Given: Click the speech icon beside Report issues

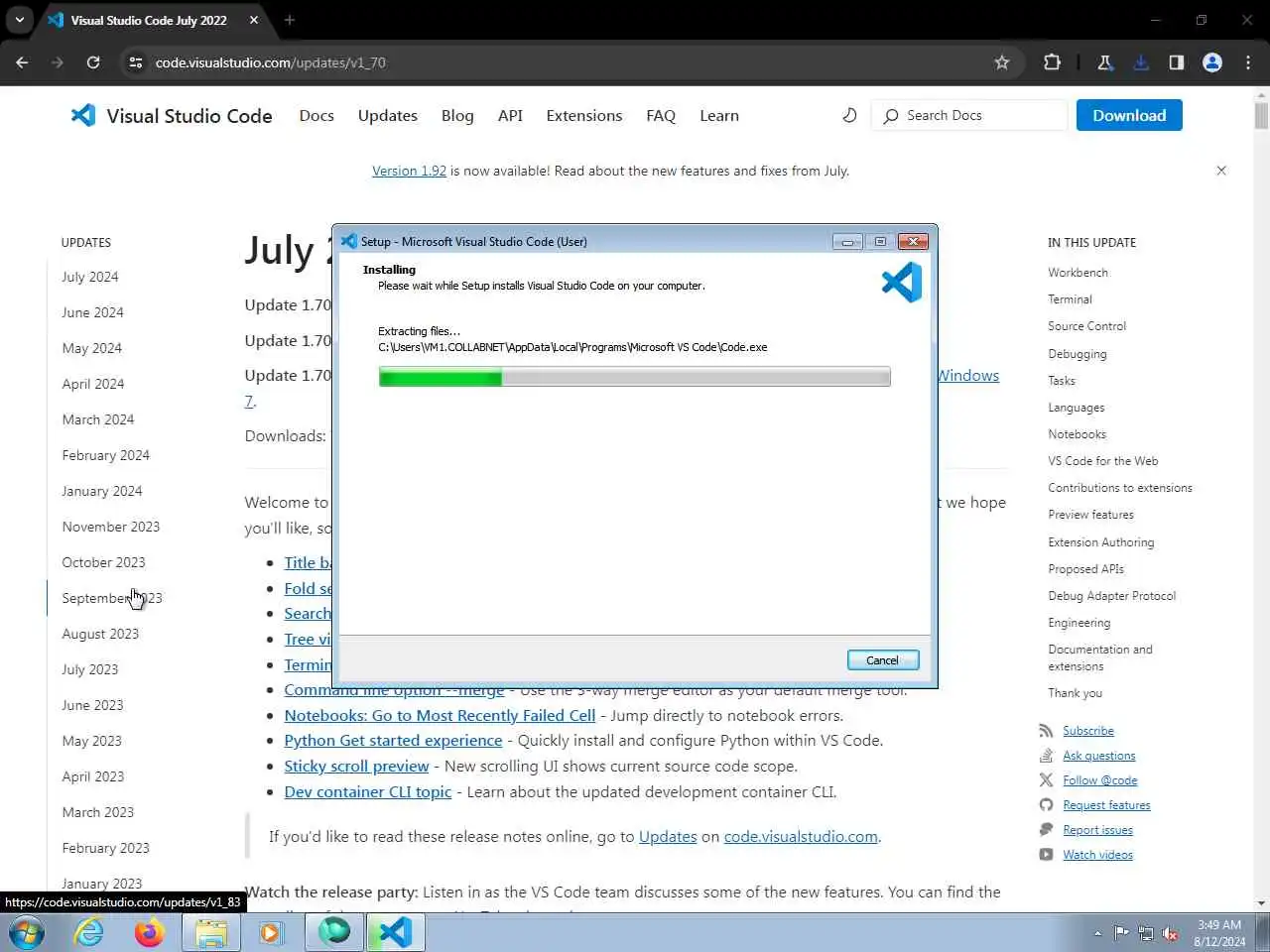Looking at the screenshot, I should [x=1046, y=830].
